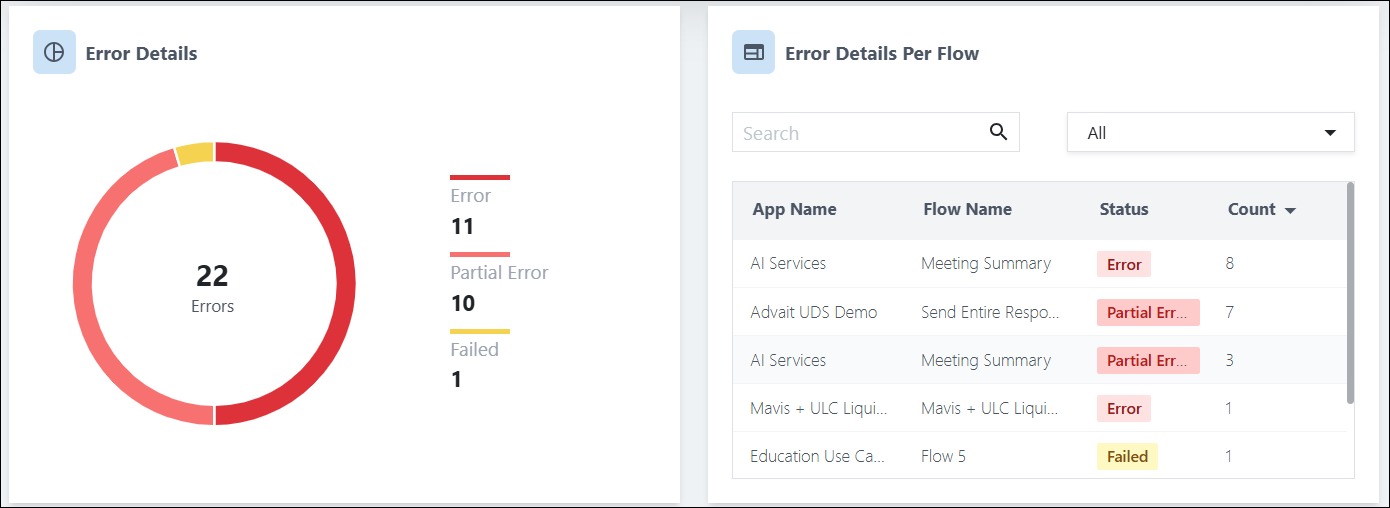Click the Failed count 1 in legend

(456, 380)
